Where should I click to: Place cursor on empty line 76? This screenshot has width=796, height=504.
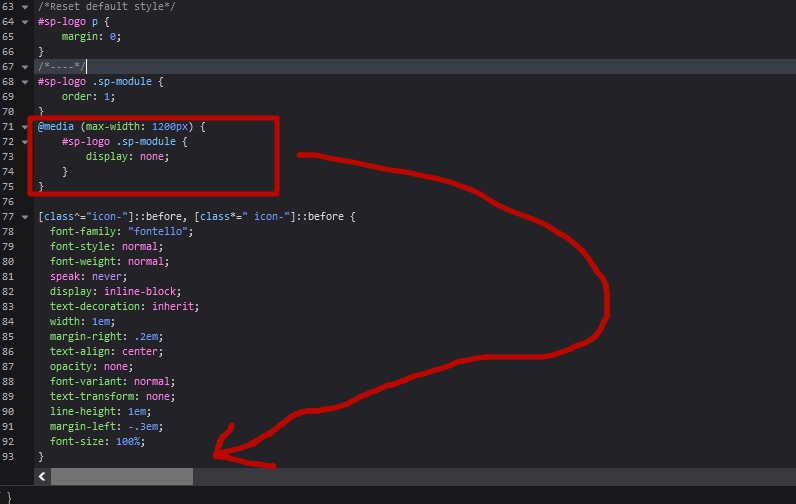pos(200,202)
